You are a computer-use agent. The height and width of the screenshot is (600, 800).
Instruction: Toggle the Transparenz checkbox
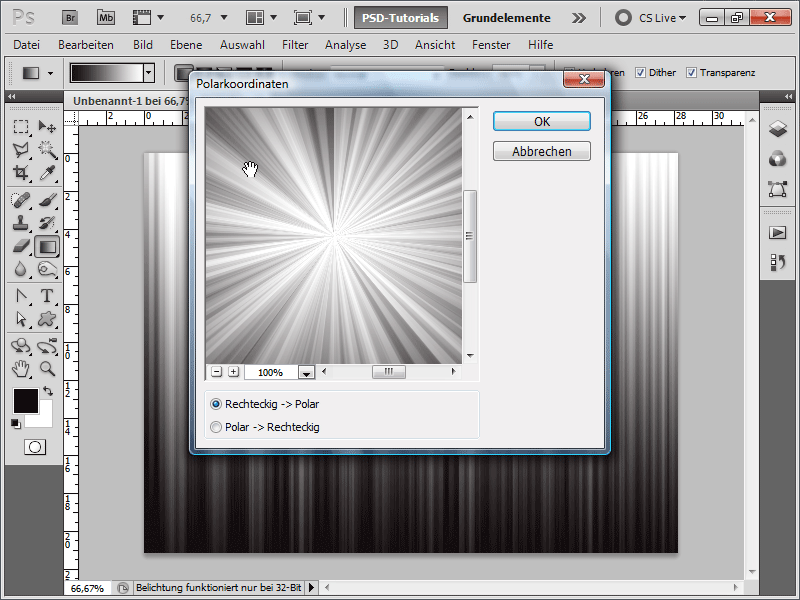pos(691,72)
